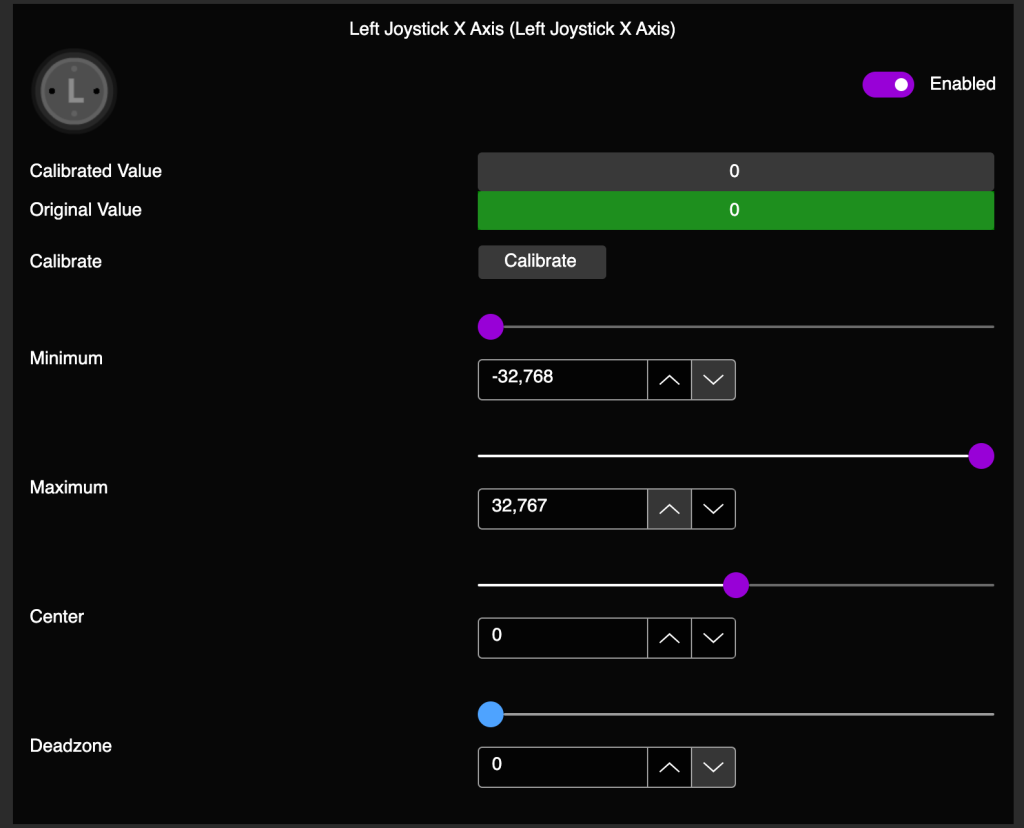Decrease Center value with down arrow
Screen dimensions: 1024x828
point(713,638)
